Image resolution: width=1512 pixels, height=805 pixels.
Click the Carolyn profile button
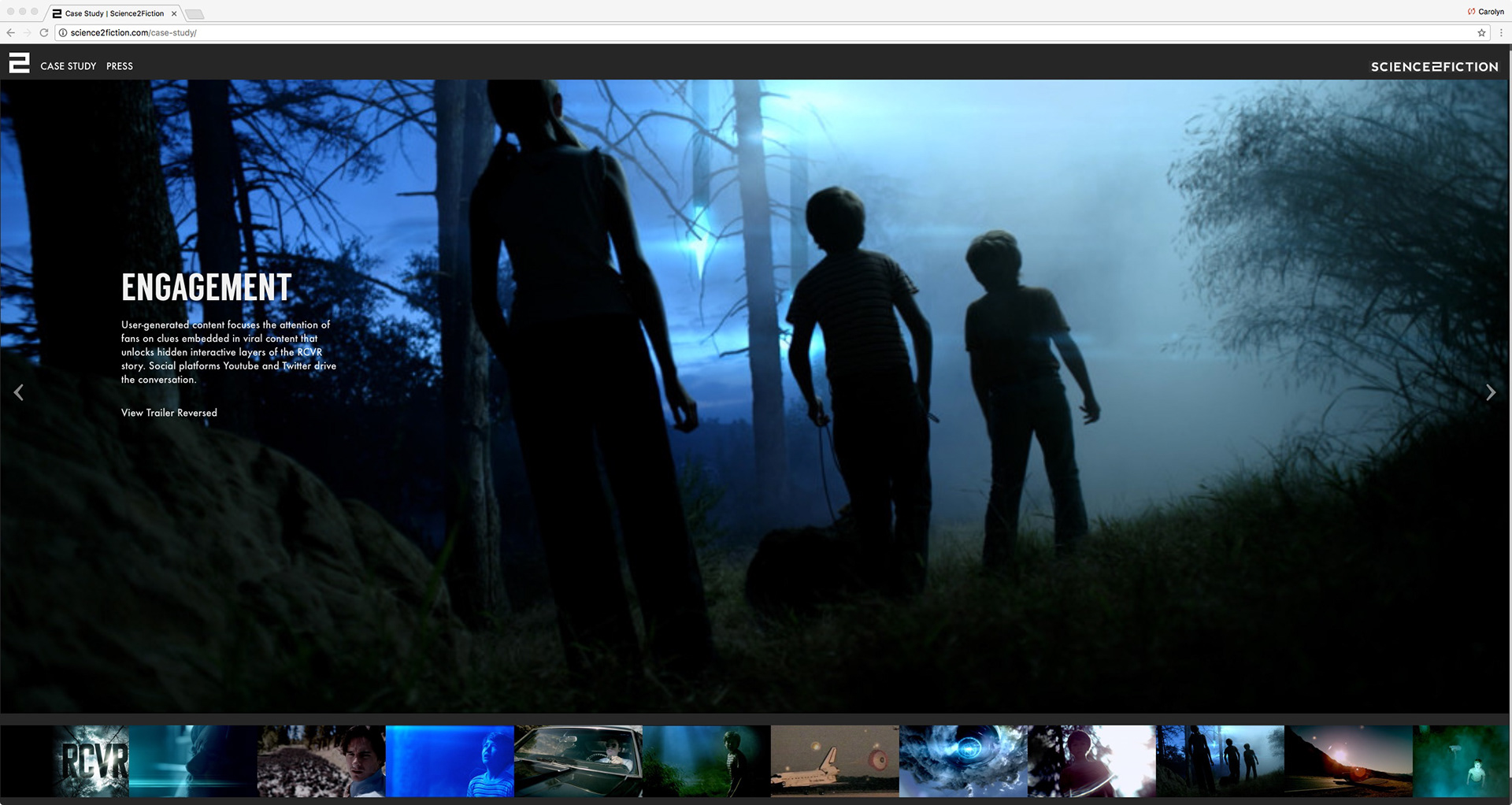1486,12
